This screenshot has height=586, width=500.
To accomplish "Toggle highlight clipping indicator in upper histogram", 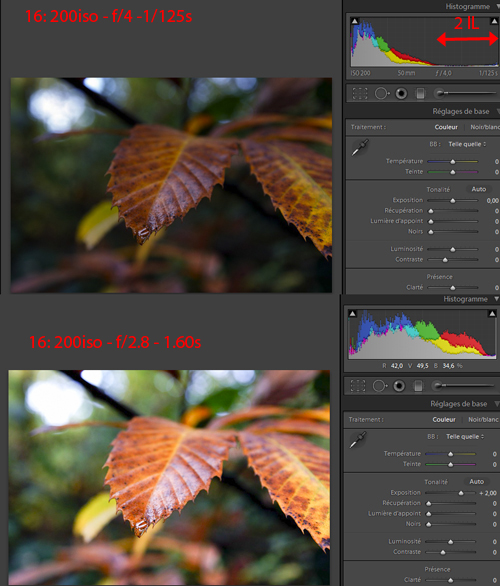I will pyautogui.click(x=494, y=22).
